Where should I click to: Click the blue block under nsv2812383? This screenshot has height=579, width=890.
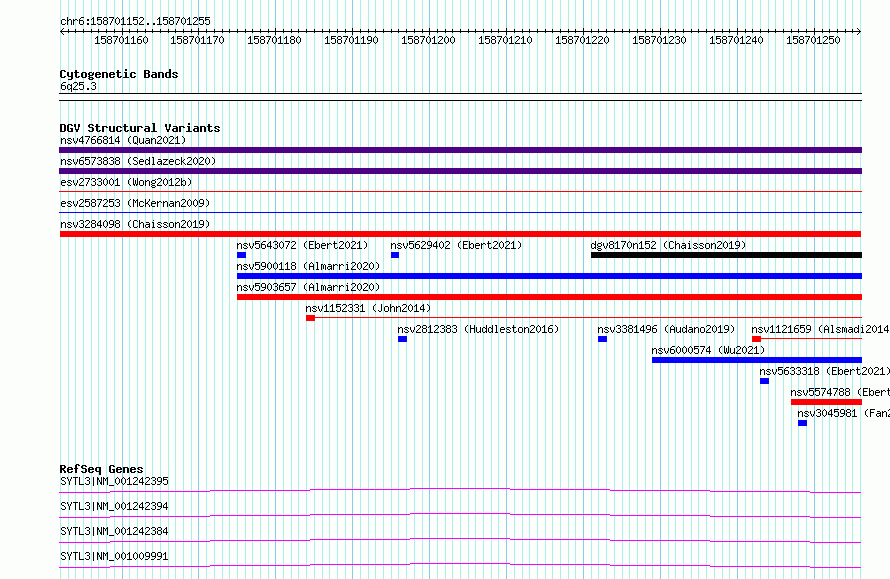click(402, 339)
